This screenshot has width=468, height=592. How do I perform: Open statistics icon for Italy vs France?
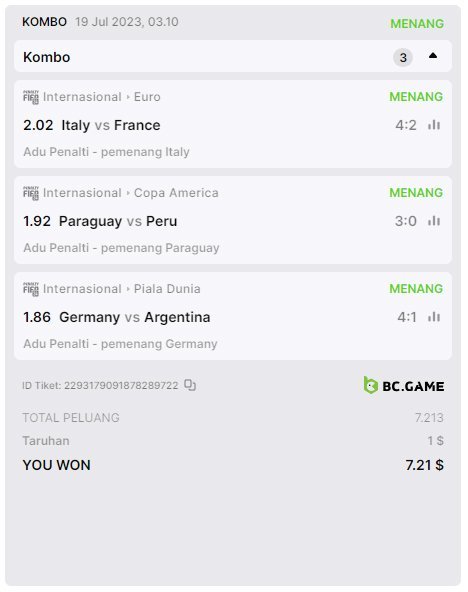(x=434, y=125)
